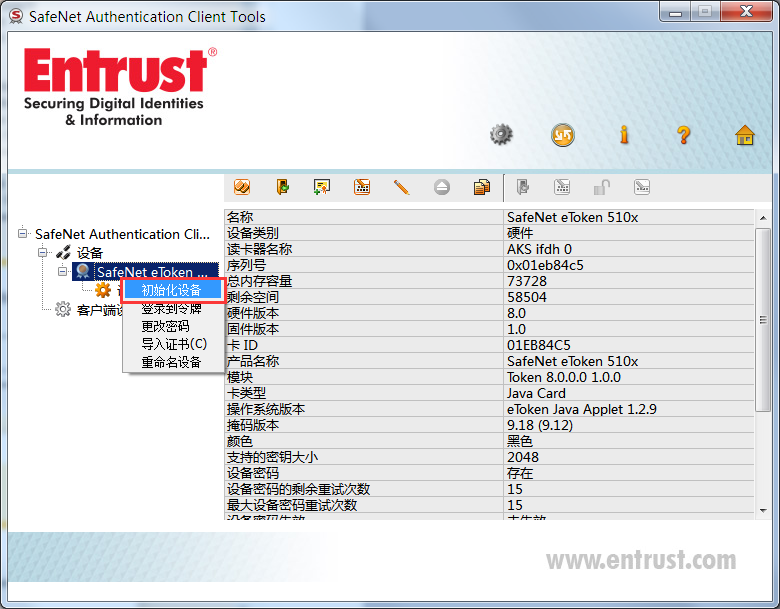Viewport: 780px width, 609px height.
Task: Click the Initialize Token toolbar icon
Action: click(x=242, y=187)
